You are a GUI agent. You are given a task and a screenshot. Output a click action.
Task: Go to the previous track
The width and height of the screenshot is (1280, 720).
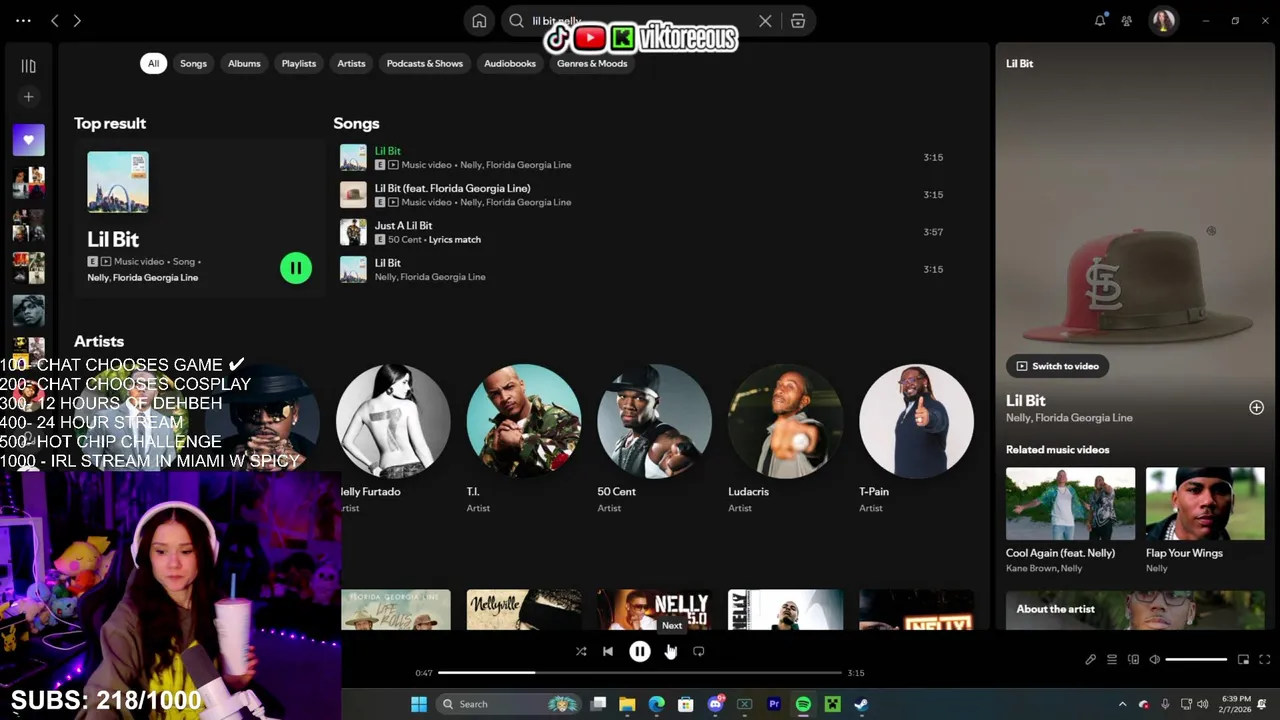(x=608, y=651)
